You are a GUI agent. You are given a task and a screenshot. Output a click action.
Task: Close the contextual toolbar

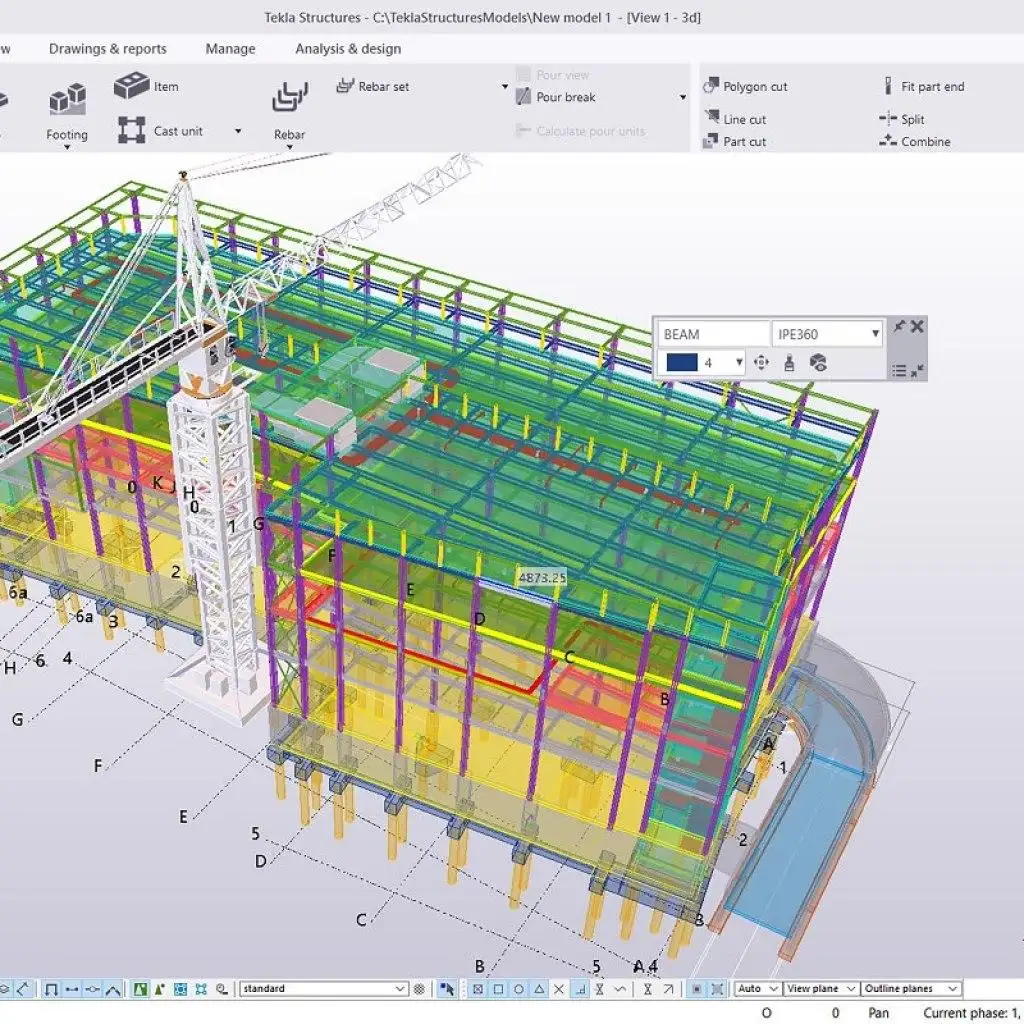[x=917, y=326]
